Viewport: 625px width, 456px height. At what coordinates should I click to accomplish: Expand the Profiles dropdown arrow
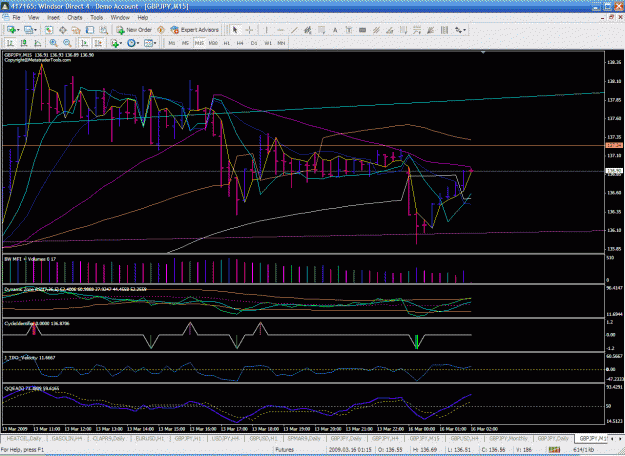tap(35, 30)
